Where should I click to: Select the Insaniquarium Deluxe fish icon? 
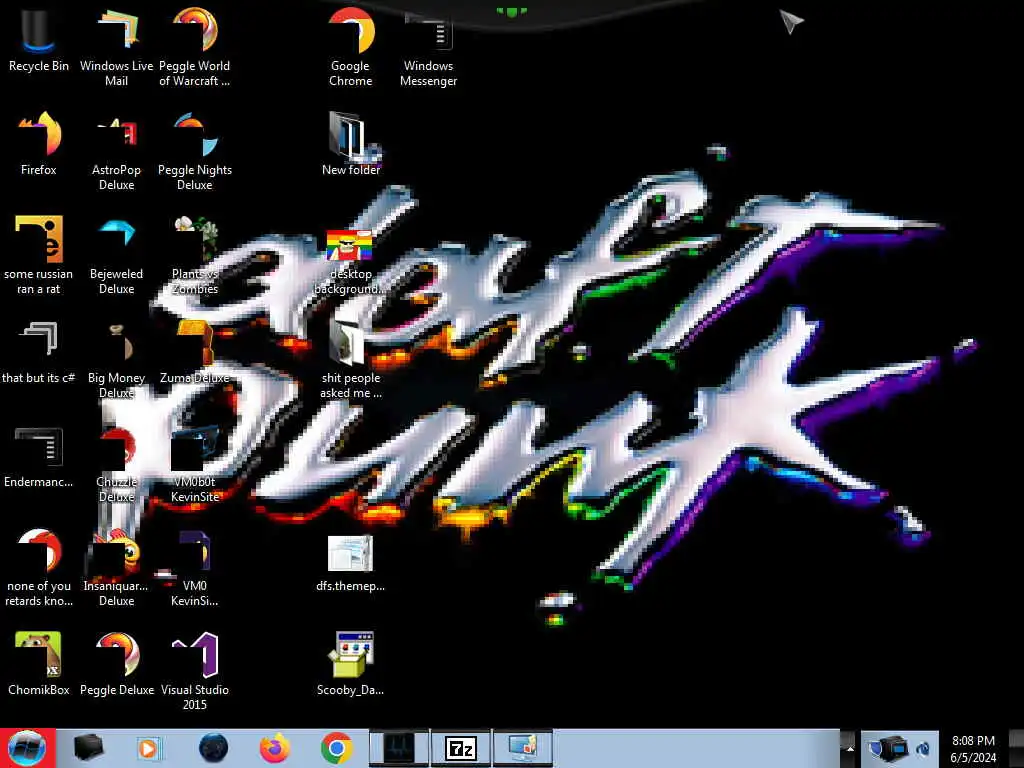click(x=116, y=567)
